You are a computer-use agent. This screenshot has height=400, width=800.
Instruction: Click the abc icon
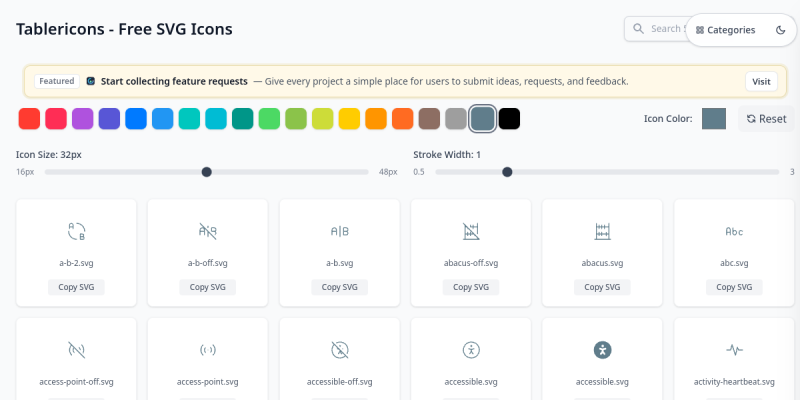(734, 231)
